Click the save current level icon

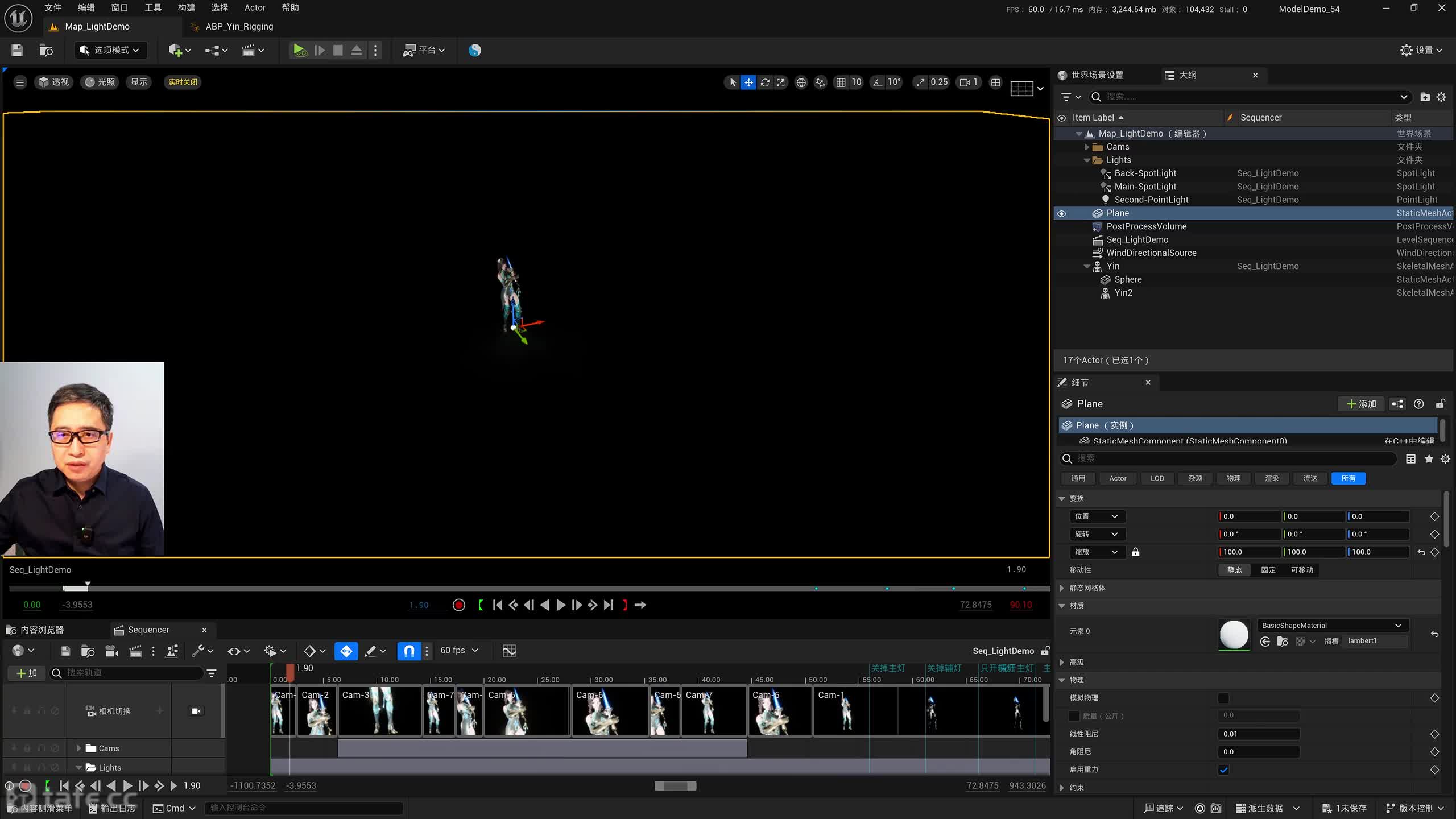(17, 50)
